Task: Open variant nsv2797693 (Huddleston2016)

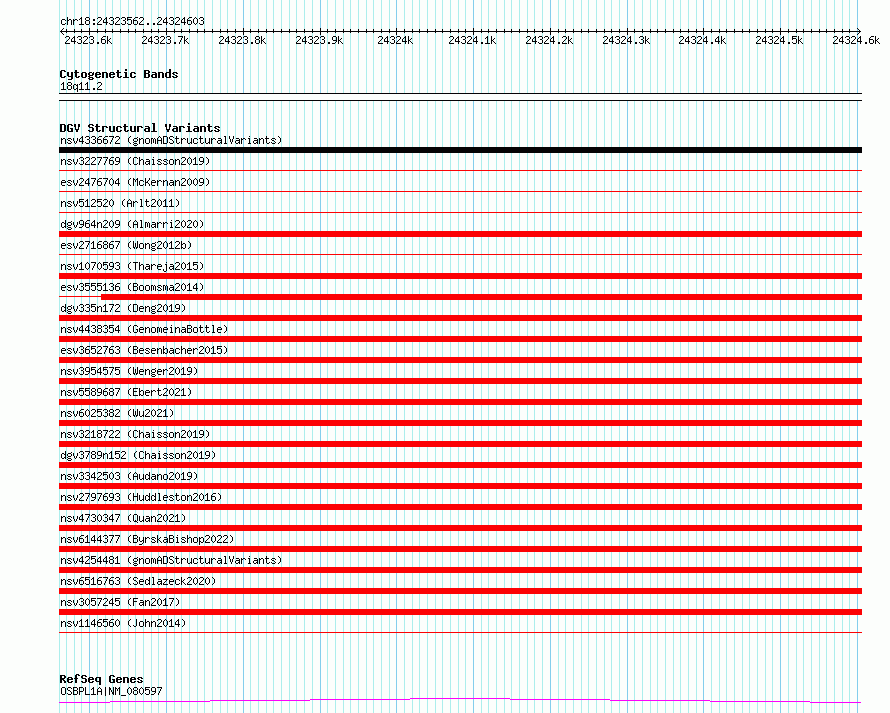Action: point(141,497)
